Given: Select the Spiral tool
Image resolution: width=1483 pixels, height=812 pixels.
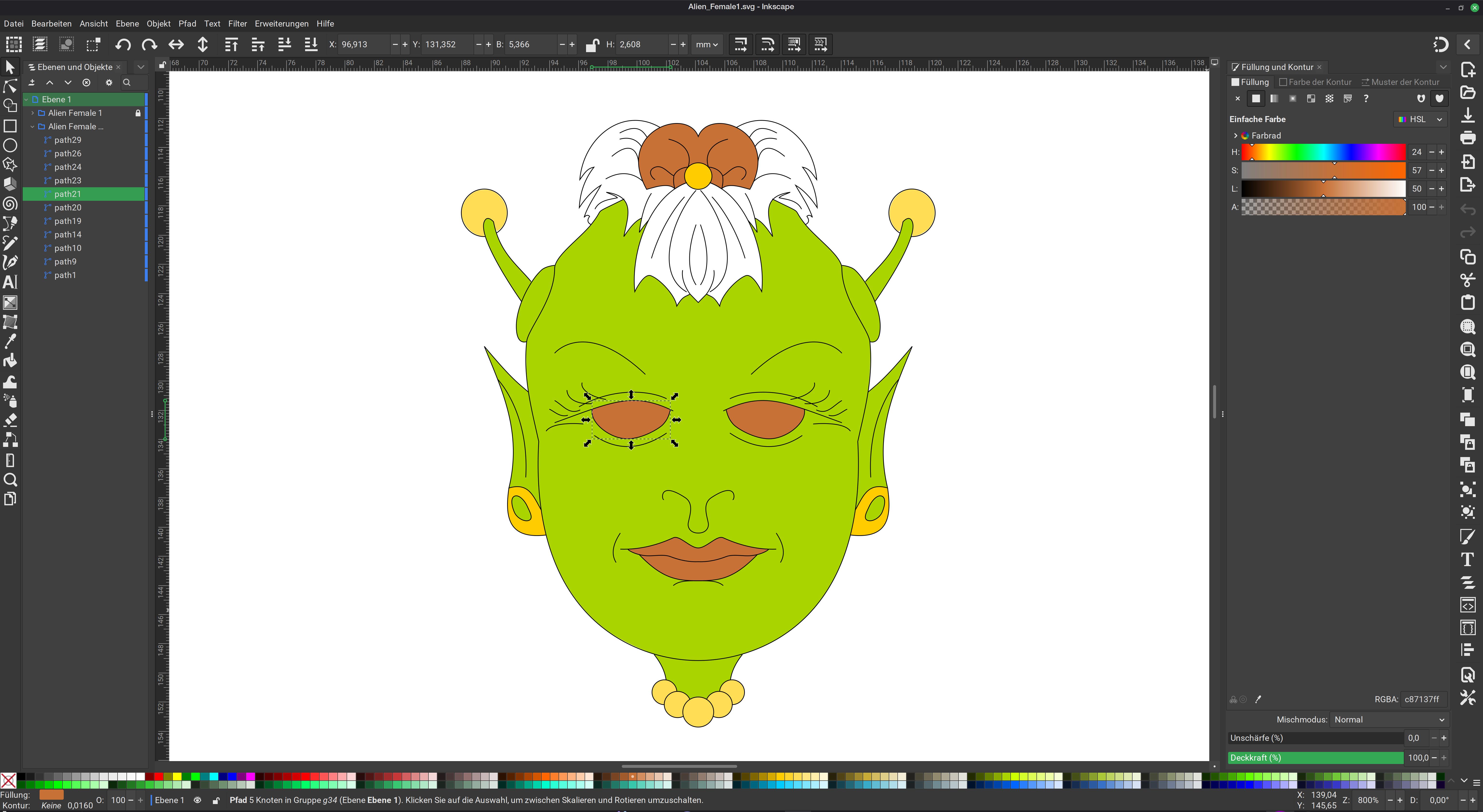Looking at the screenshot, I should pyautogui.click(x=10, y=204).
